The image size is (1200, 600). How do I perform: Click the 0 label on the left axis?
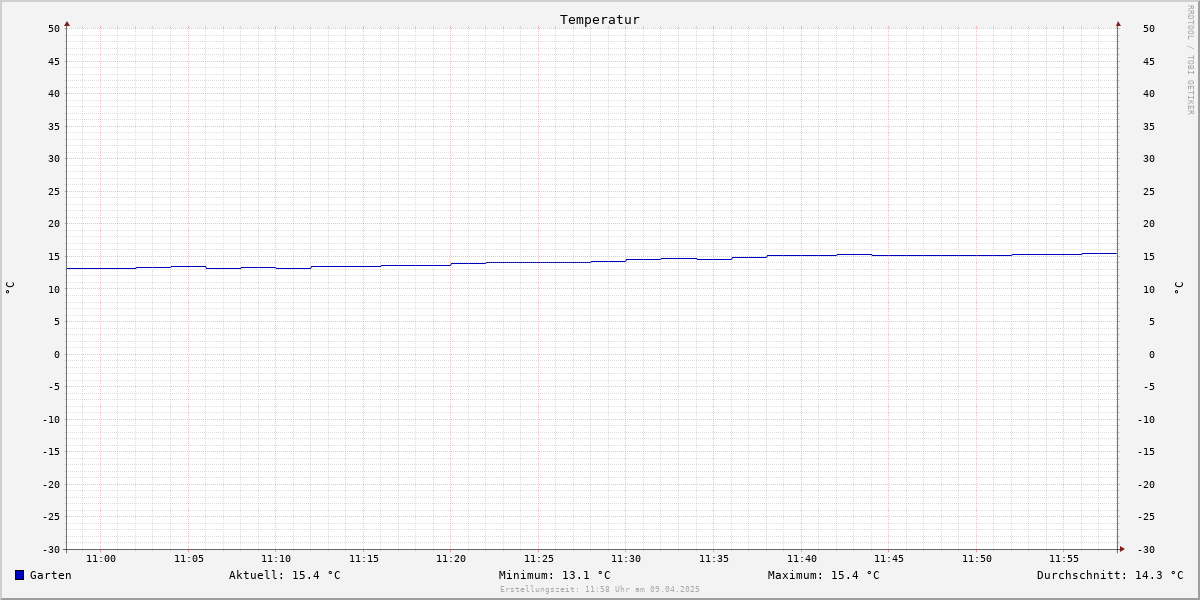coord(57,354)
